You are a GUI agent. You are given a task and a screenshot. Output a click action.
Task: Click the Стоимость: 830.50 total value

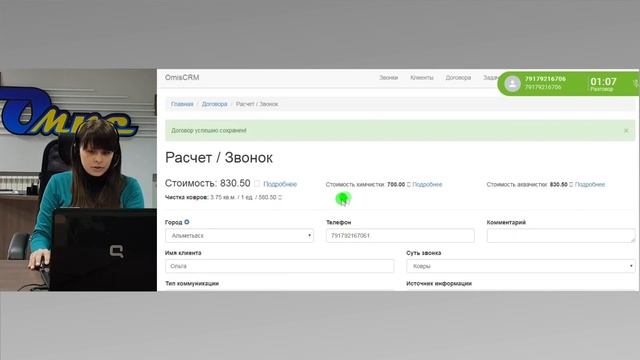207,183
